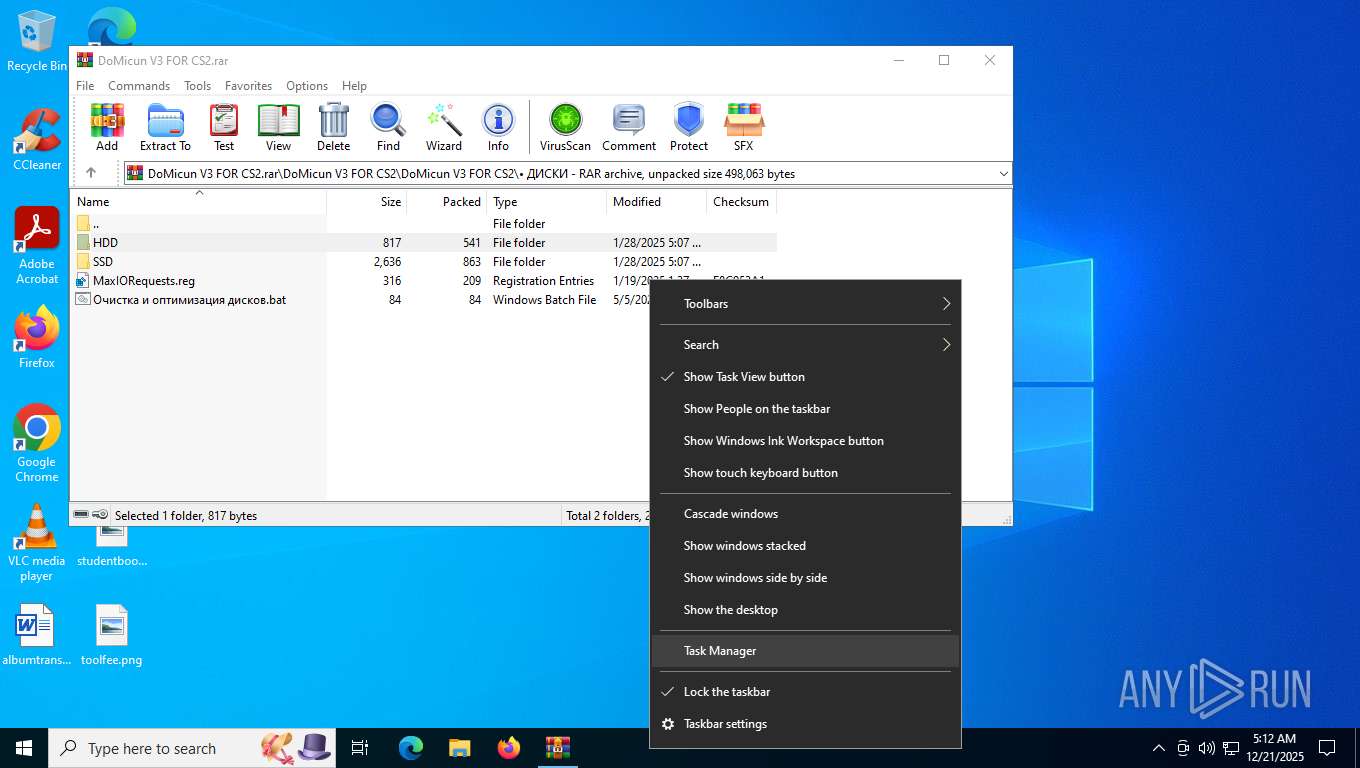The height and width of the screenshot is (768, 1360).
Task: Toggle Lock the taskbar option
Action: (x=805, y=692)
